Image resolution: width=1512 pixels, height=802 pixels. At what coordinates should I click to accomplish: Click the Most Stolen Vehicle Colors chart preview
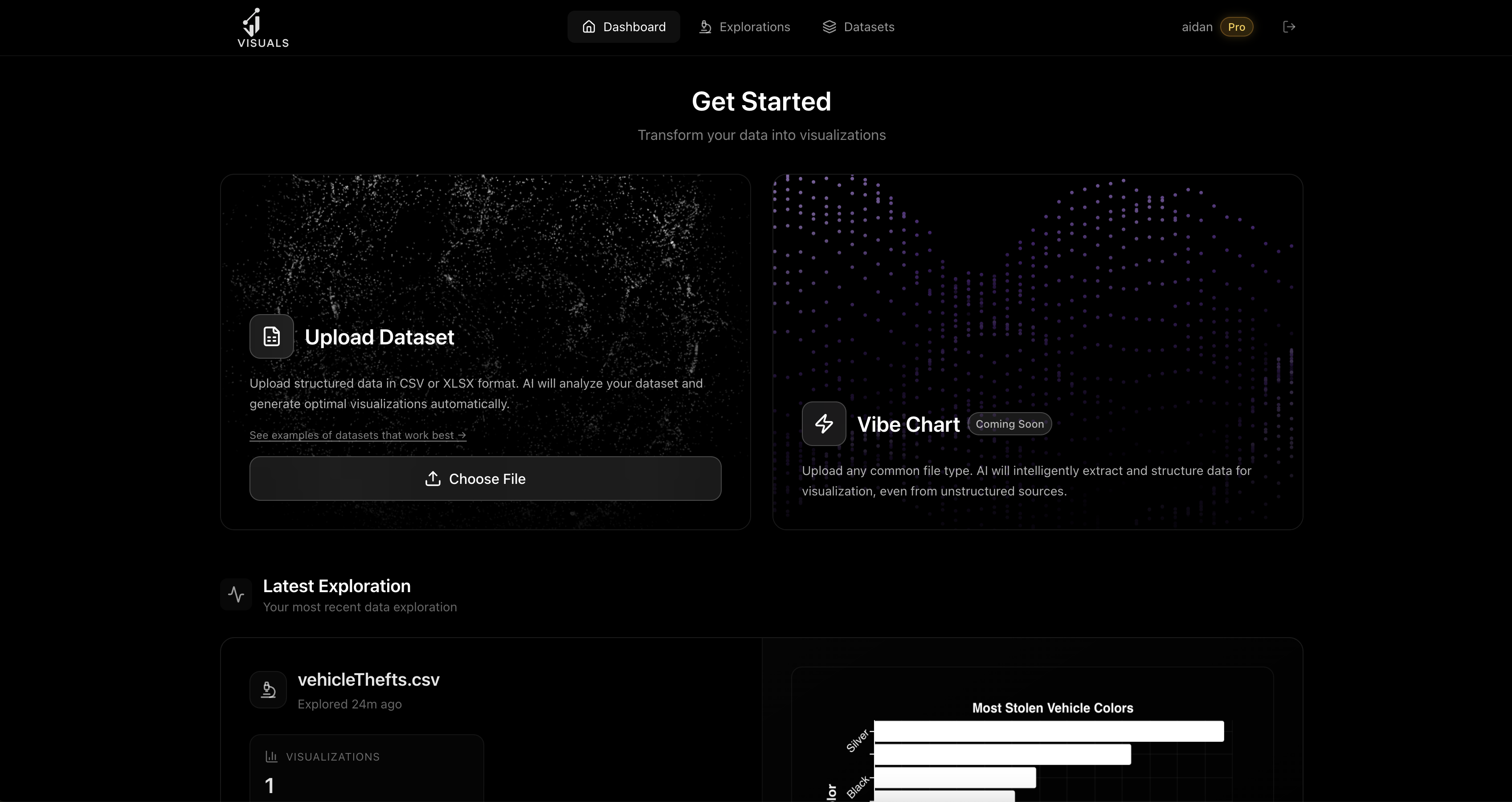coord(1052,708)
